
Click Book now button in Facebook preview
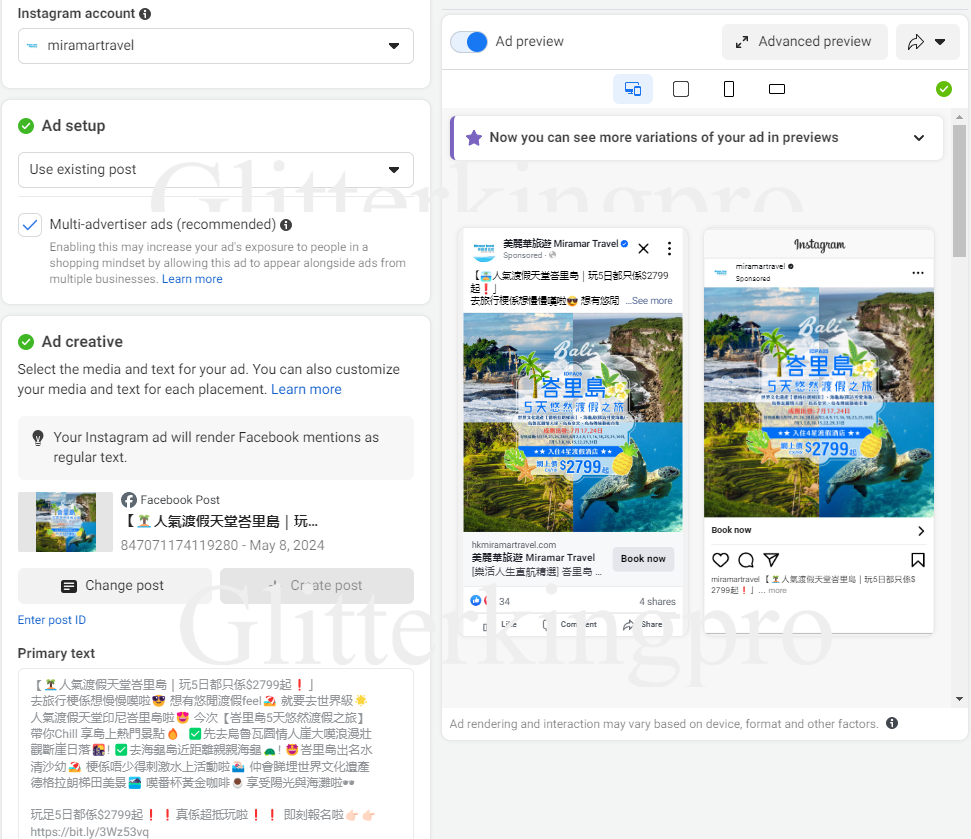tap(643, 559)
